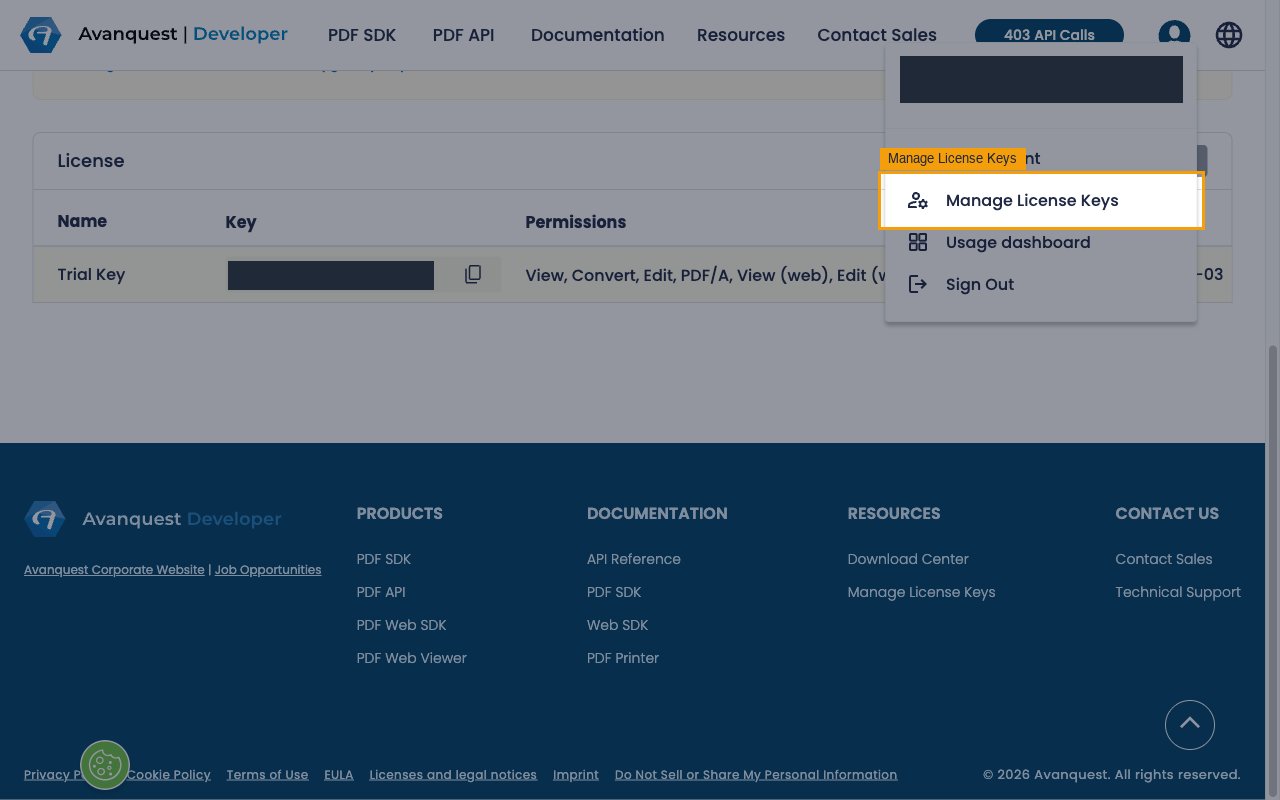Image resolution: width=1280 pixels, height=800 pixels.
Task: Click the Trial Key name cell
Action: tap(91, 274)
